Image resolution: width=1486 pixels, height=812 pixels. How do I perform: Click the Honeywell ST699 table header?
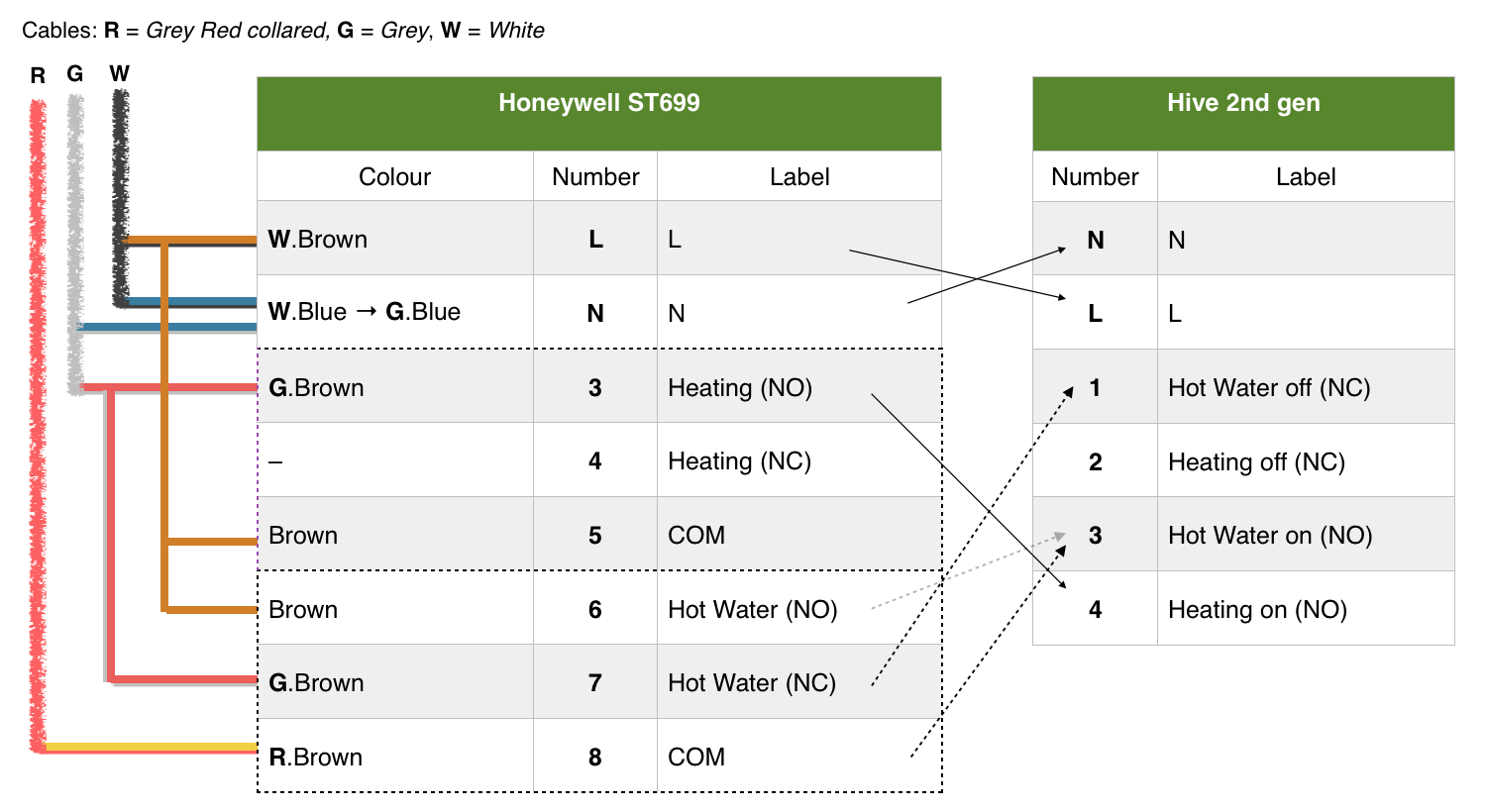pos(598,104)
